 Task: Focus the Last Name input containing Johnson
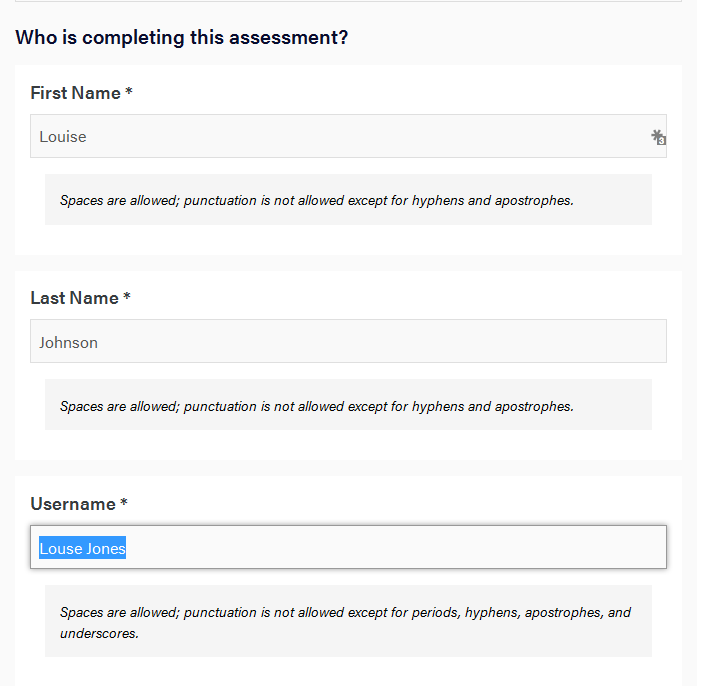(x=348, y=341)
